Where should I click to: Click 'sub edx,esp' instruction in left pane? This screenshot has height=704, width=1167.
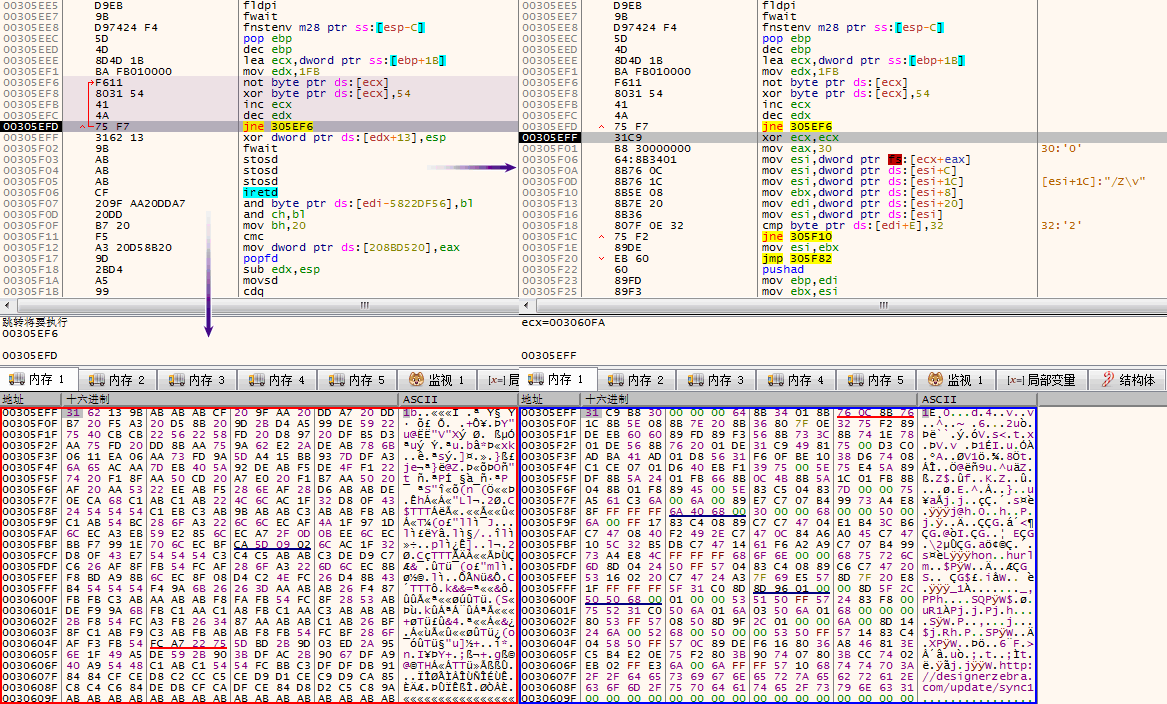point(281,269)
